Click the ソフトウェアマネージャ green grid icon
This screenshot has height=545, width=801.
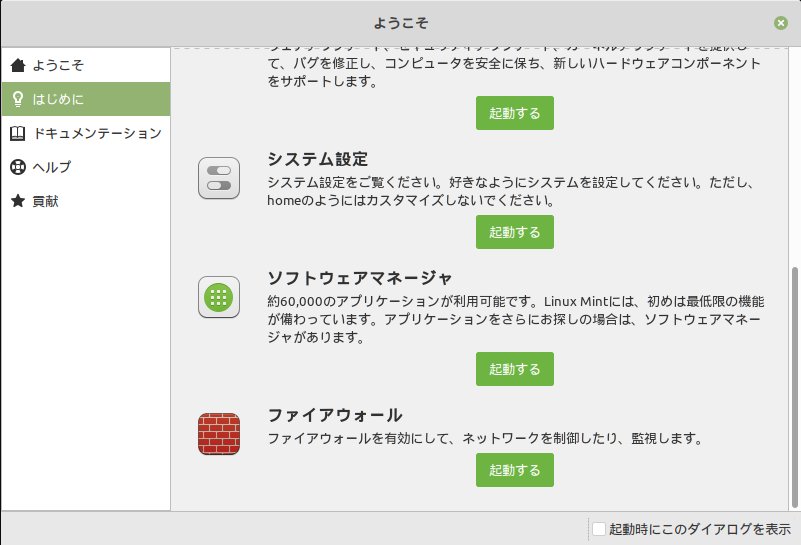pyautogui.click(x=219, y=297)
